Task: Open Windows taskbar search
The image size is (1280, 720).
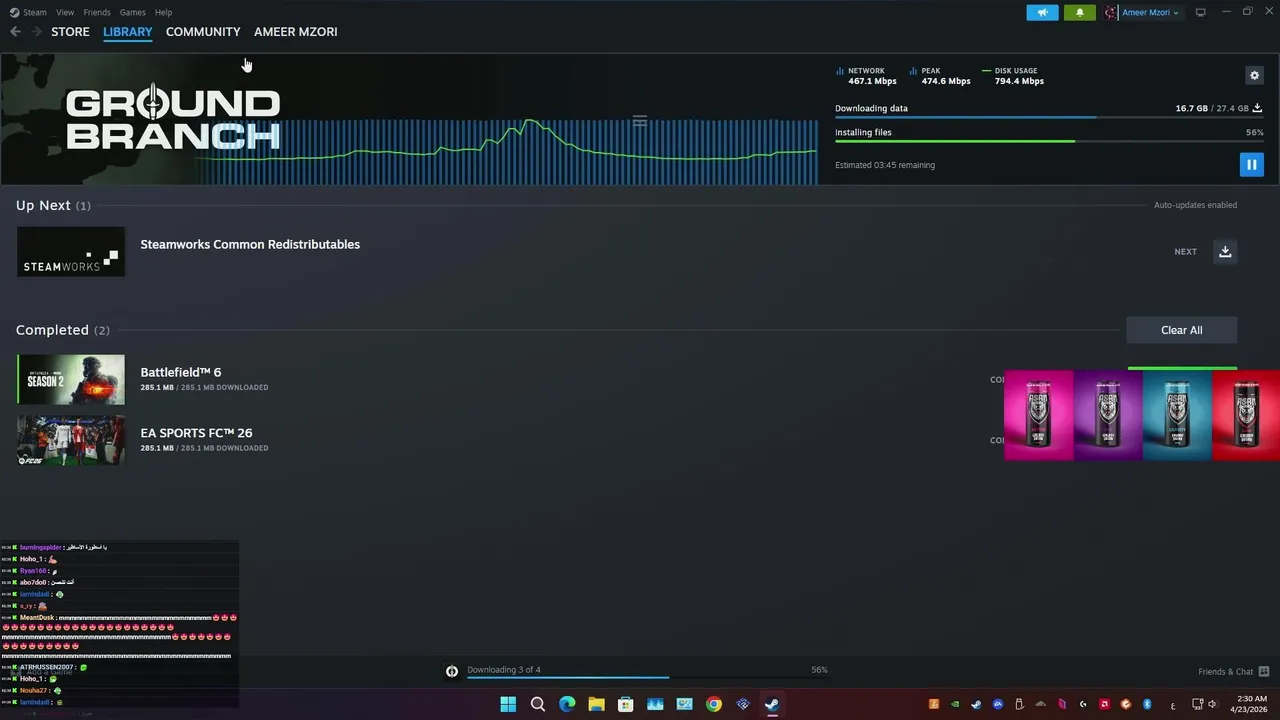Action: [x=538, y=704]
